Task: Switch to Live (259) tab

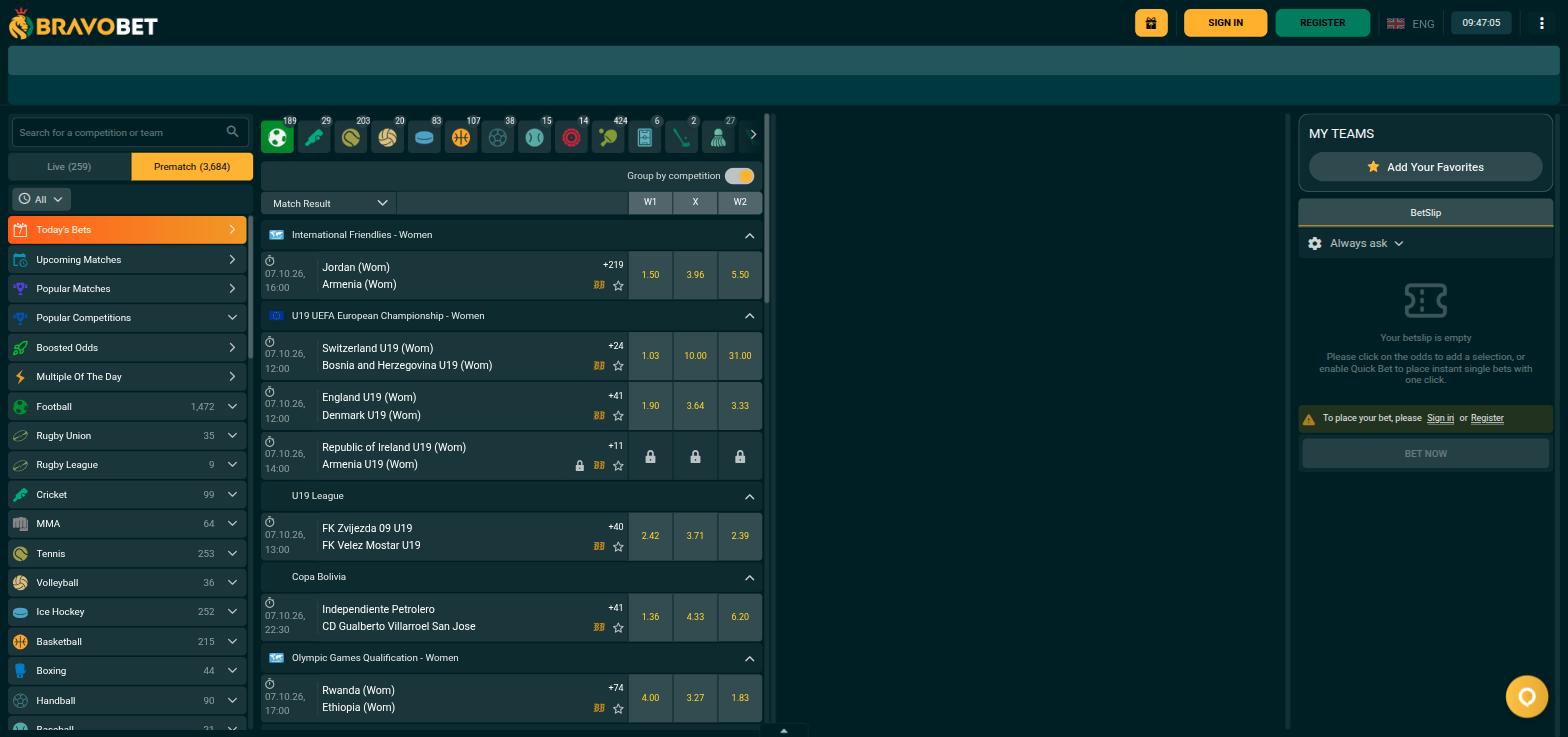Action: click(69, 167)
